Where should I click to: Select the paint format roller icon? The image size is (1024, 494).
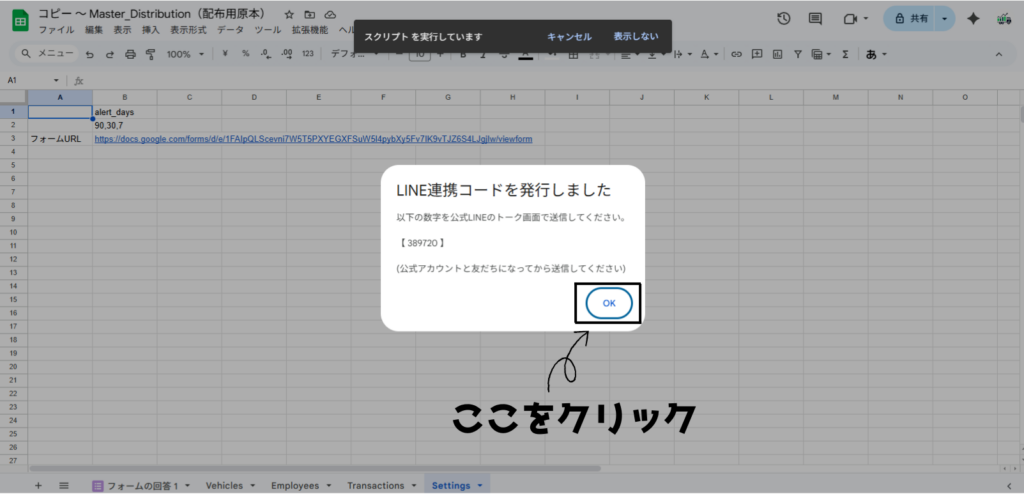[x=149, y=54]
